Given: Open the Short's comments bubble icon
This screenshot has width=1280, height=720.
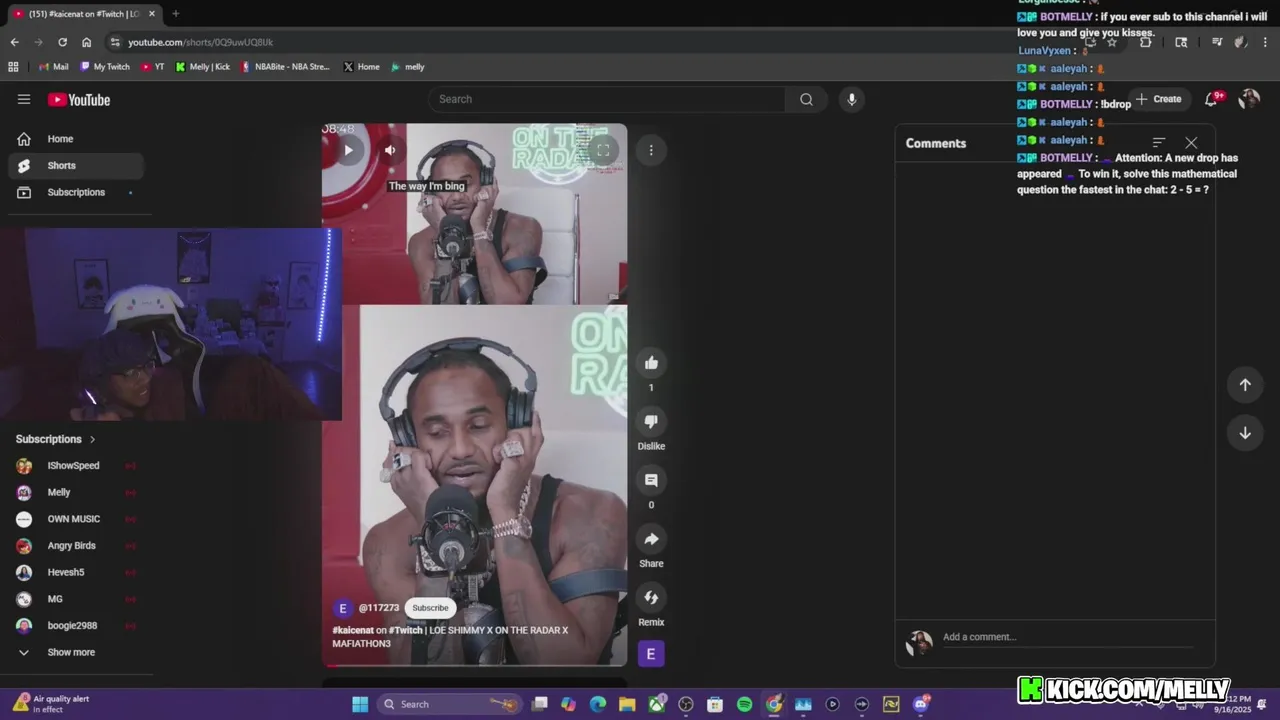Looking at the screenshot, I should (x=651, y=480).
